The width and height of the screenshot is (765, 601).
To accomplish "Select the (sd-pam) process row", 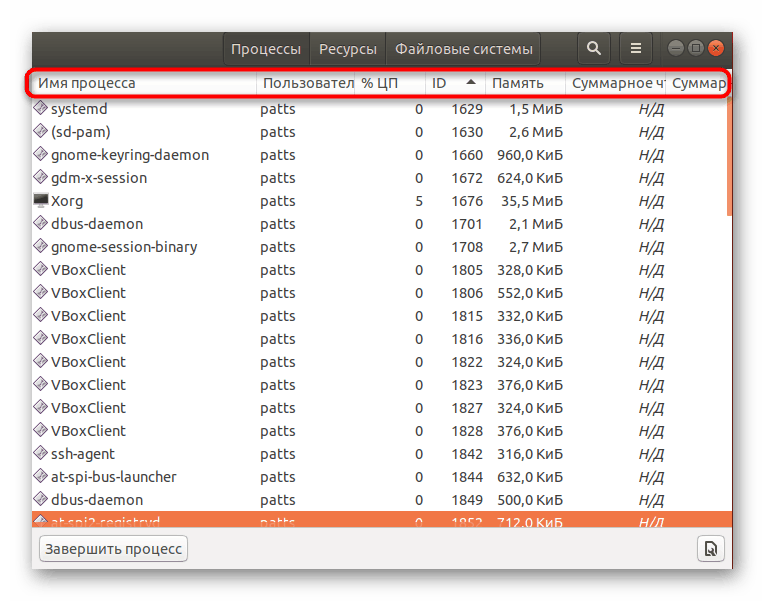I will 380,132.
